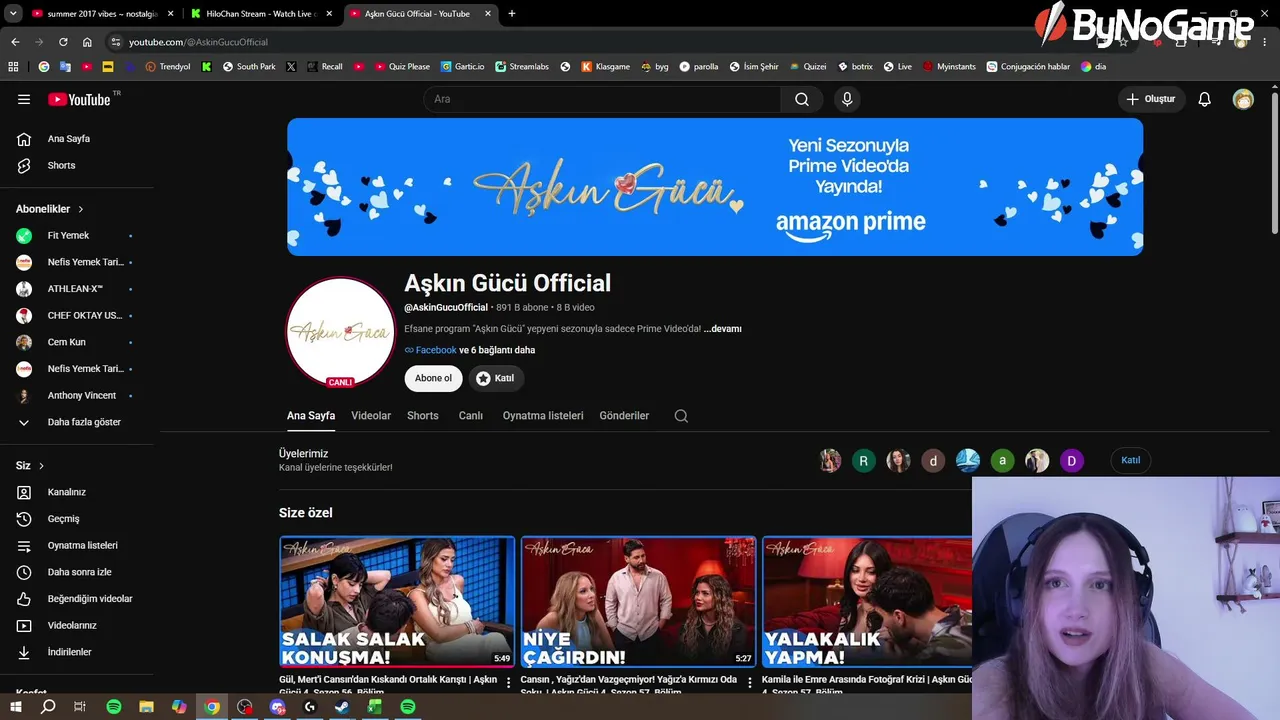Open the Chrome tab search dropdown

click(x=13, y=14)
